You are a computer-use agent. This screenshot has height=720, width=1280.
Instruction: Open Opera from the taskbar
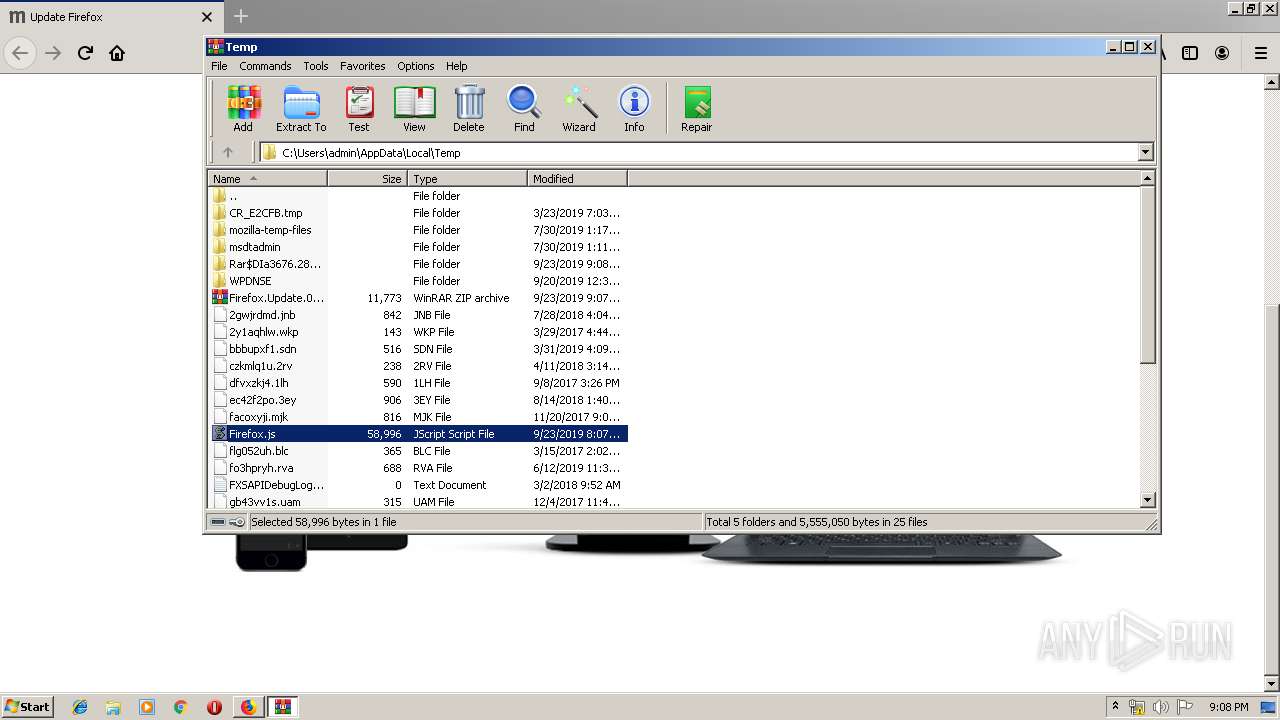214,707
